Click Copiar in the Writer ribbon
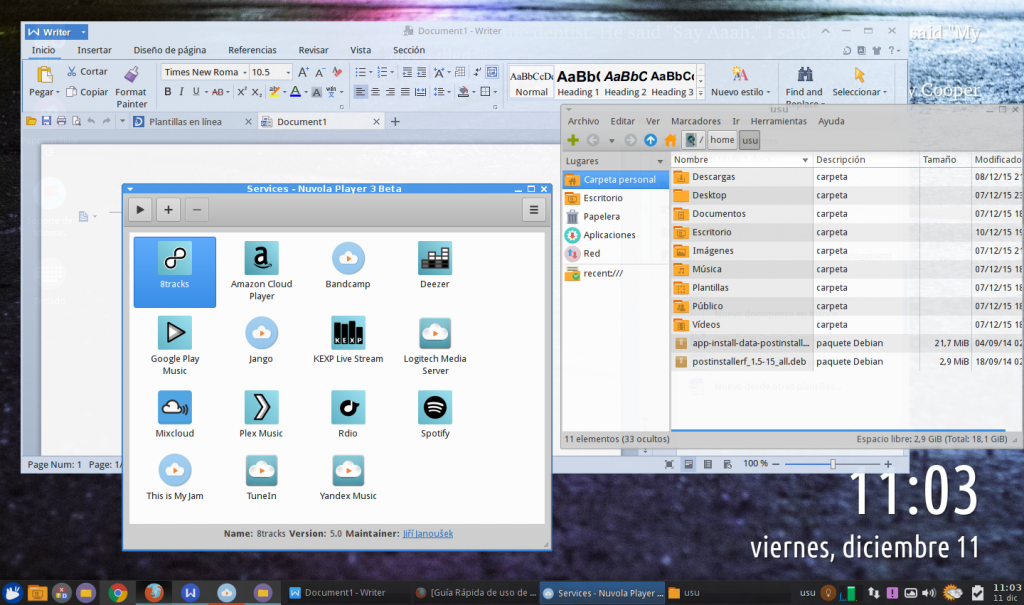 click(88, 92)
